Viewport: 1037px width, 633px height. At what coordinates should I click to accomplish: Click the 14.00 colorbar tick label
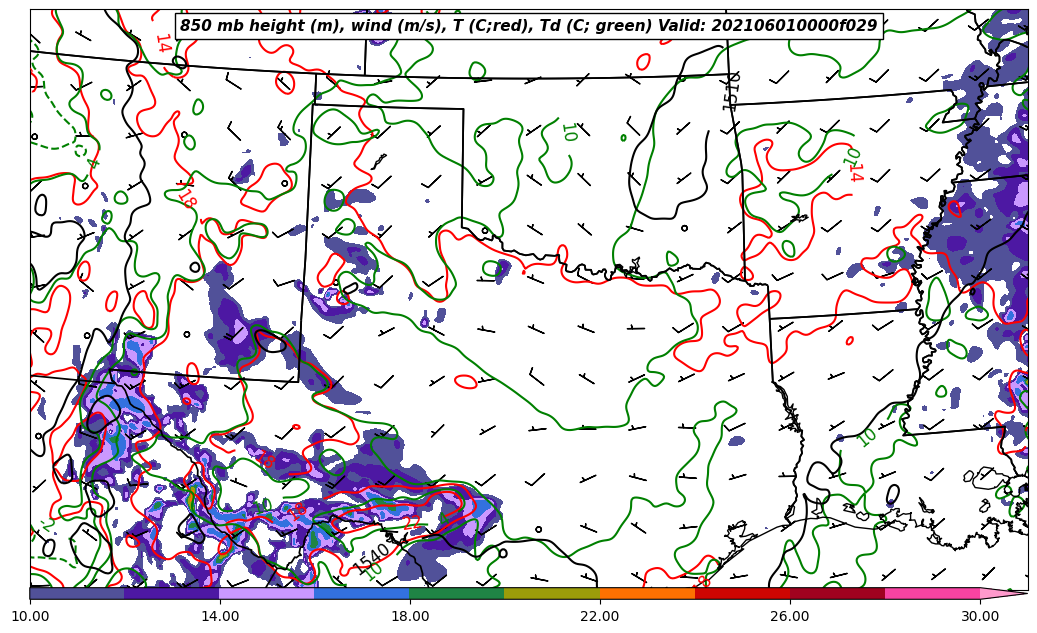coord(220,616)
